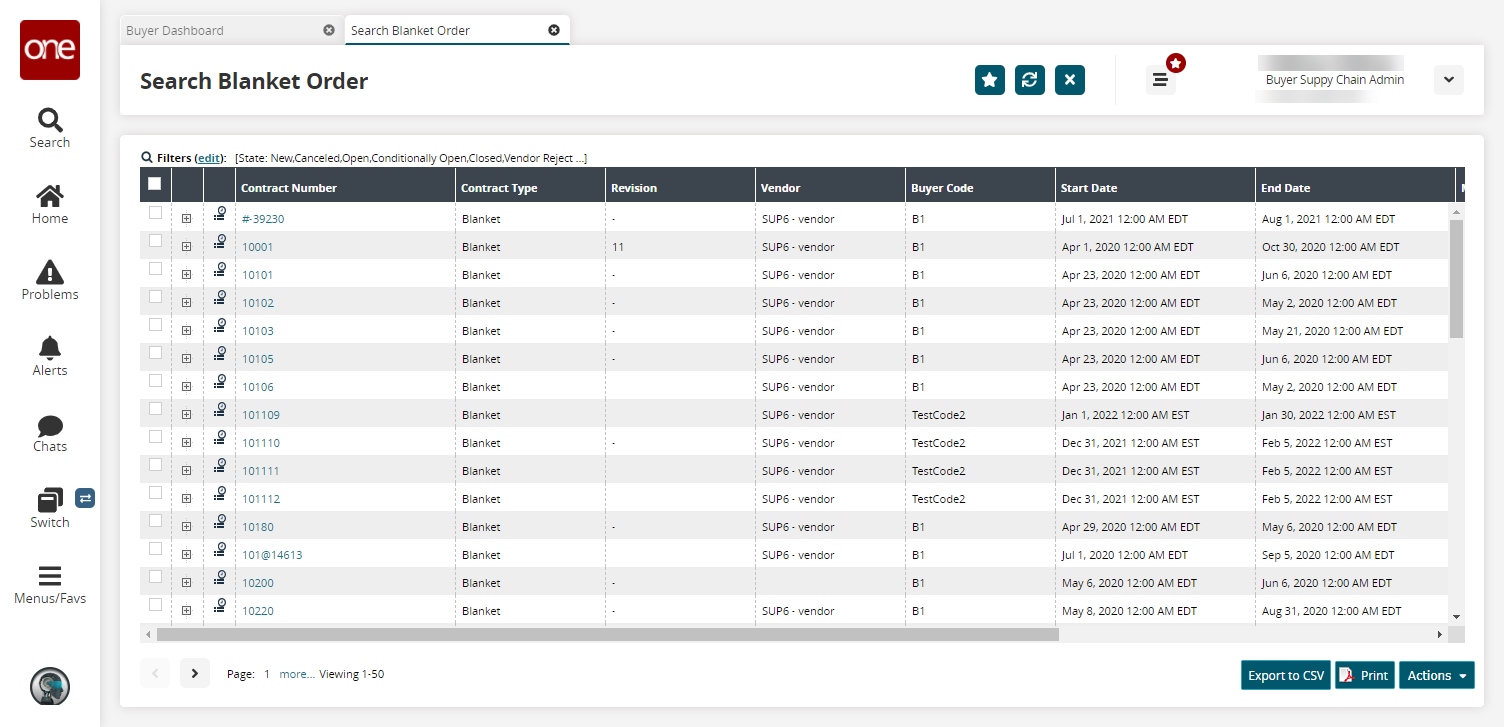Check the checkbox for contract 10001
The image size is (1504, 727).
[155, 241]
